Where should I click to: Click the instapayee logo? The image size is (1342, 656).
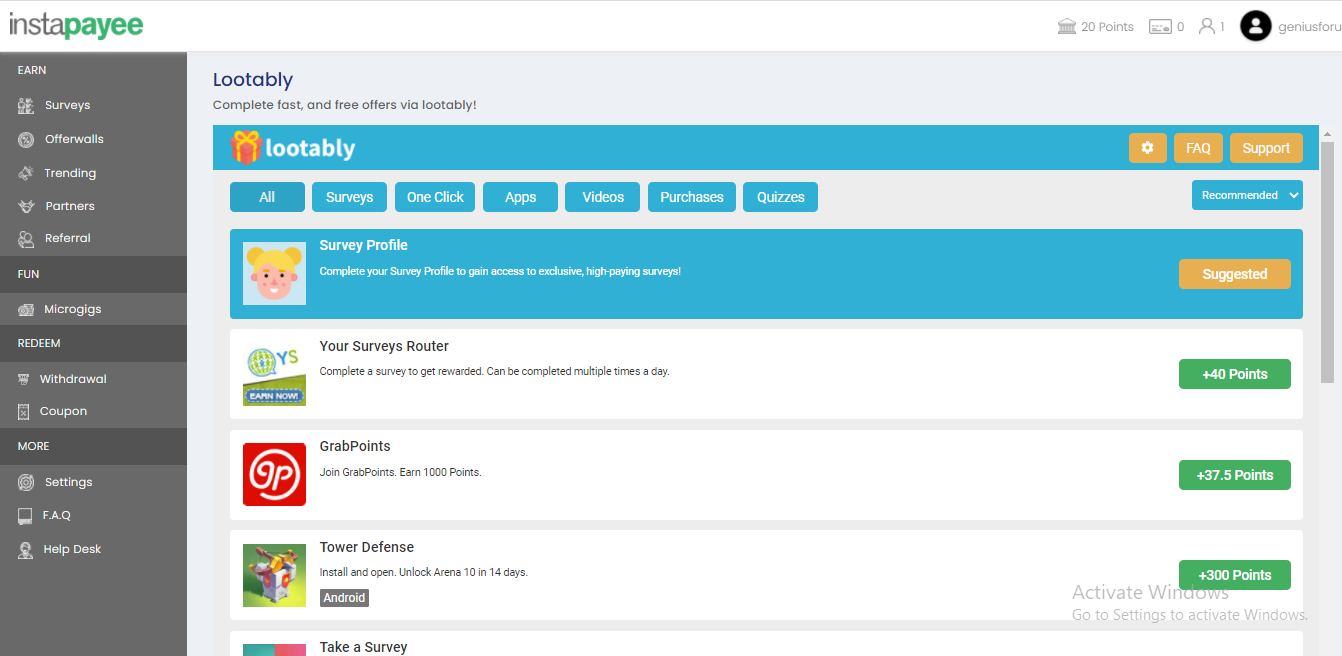[76, 25]
